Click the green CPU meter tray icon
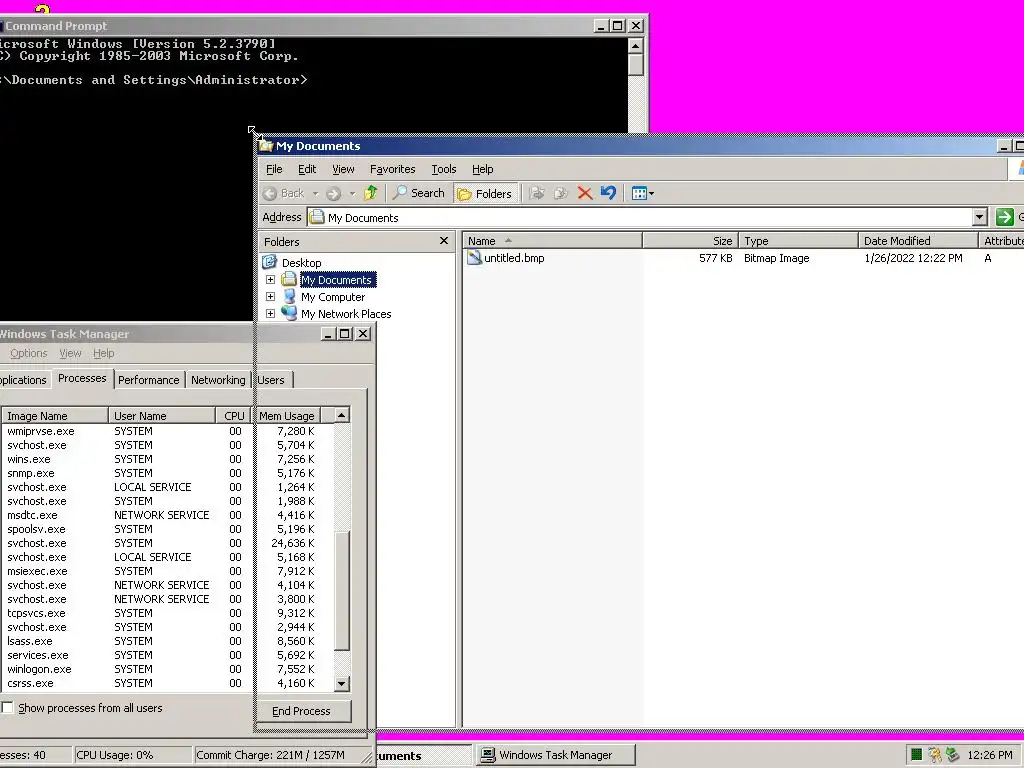Viewport: 1024px width, 768px height. (x=916, y=755)
